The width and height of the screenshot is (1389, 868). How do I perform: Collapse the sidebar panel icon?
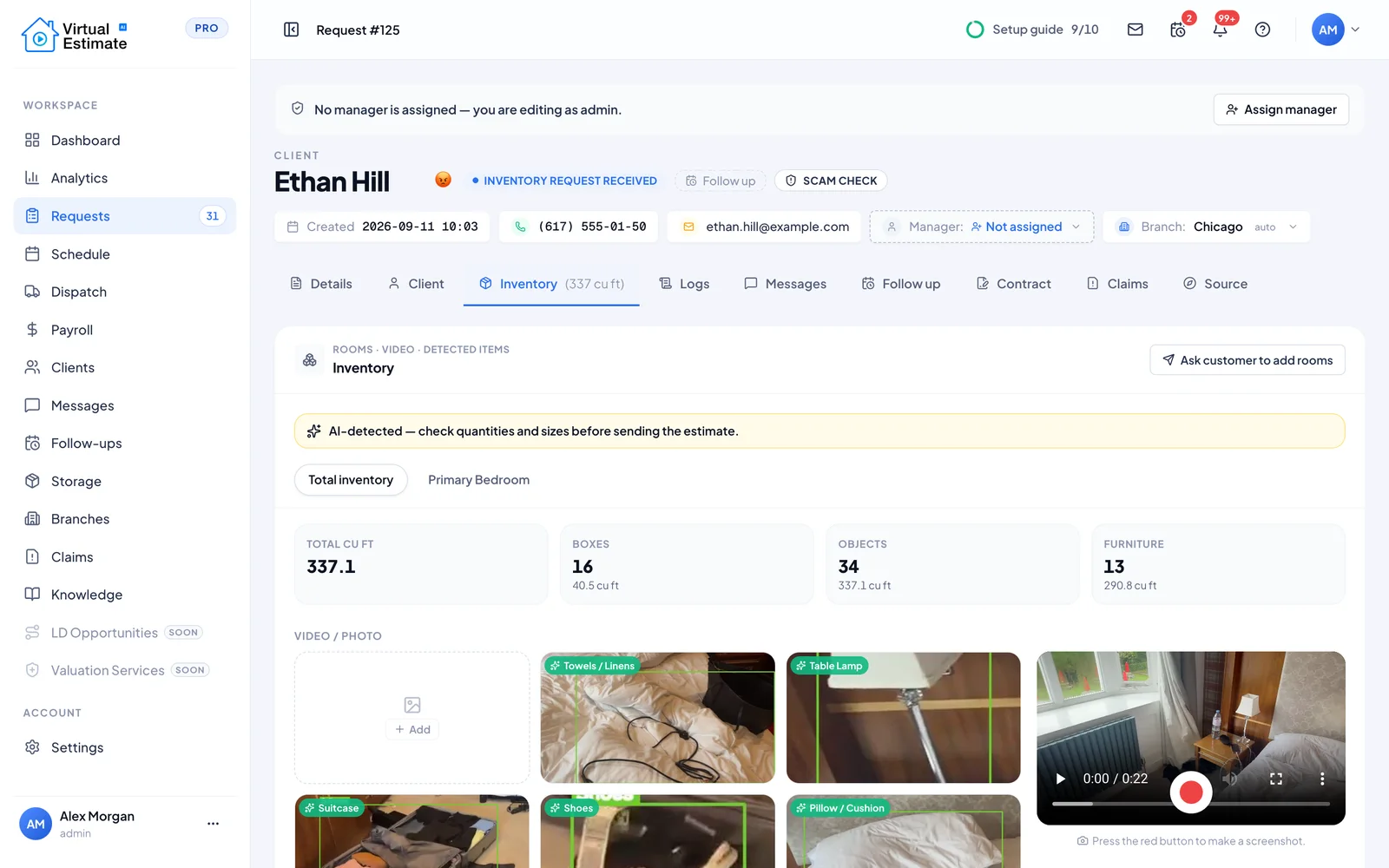292,30
